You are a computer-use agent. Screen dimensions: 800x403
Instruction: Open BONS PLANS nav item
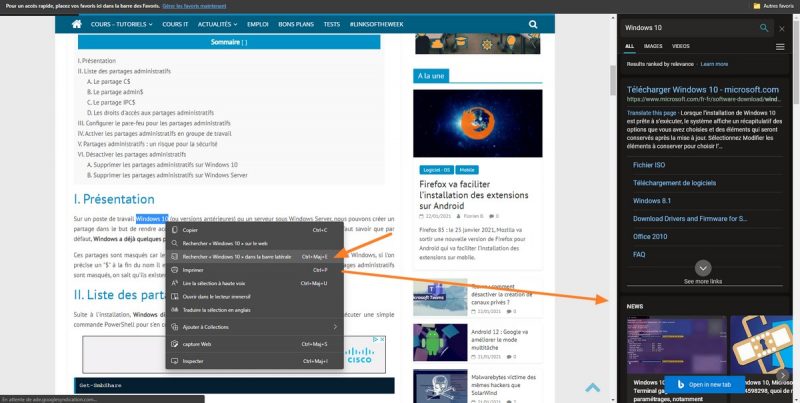[x=296, y=24]
